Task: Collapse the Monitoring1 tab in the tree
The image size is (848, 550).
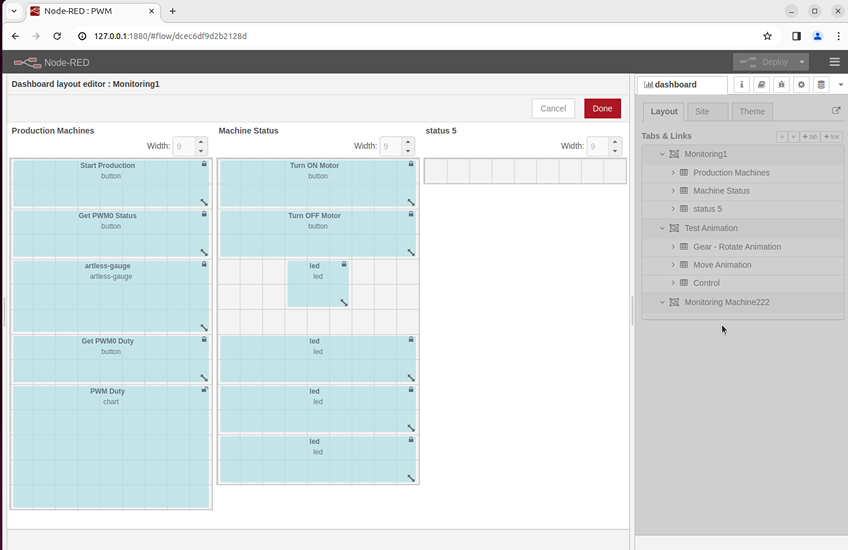Action: (662, 154)
